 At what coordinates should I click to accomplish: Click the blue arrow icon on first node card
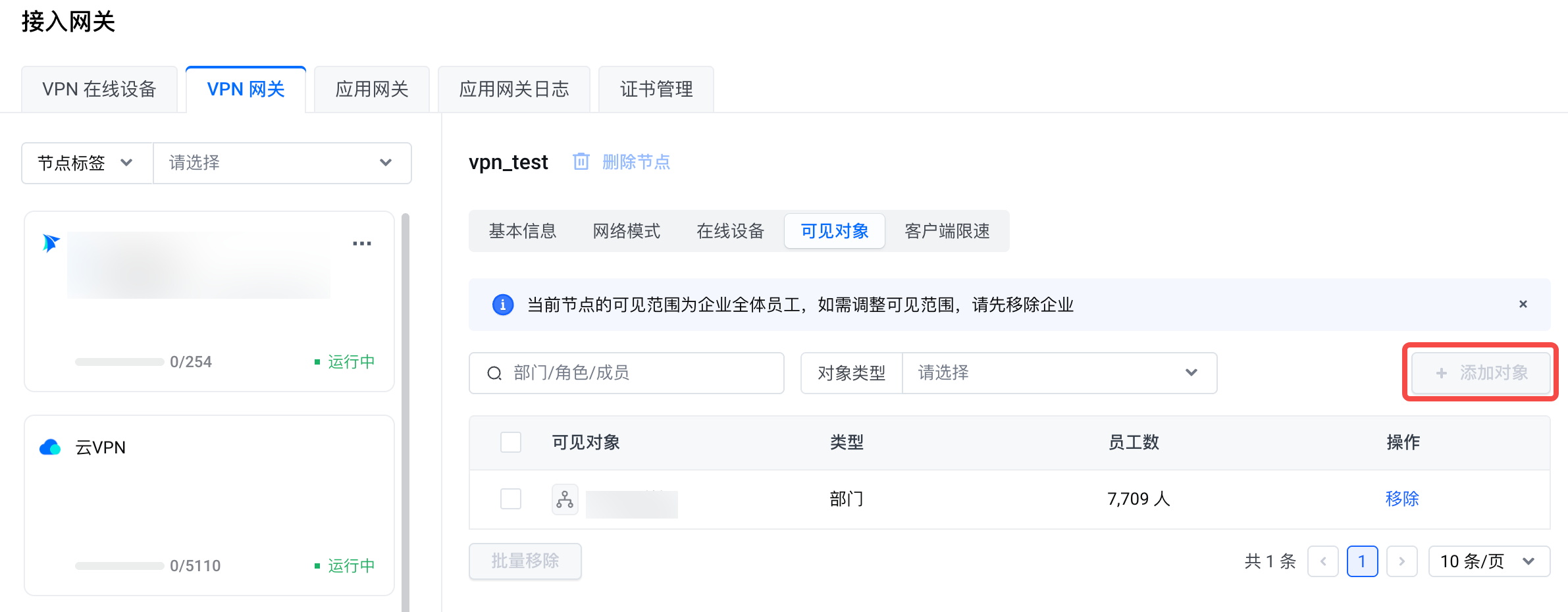pyautogui.click(x=51, y=243)
